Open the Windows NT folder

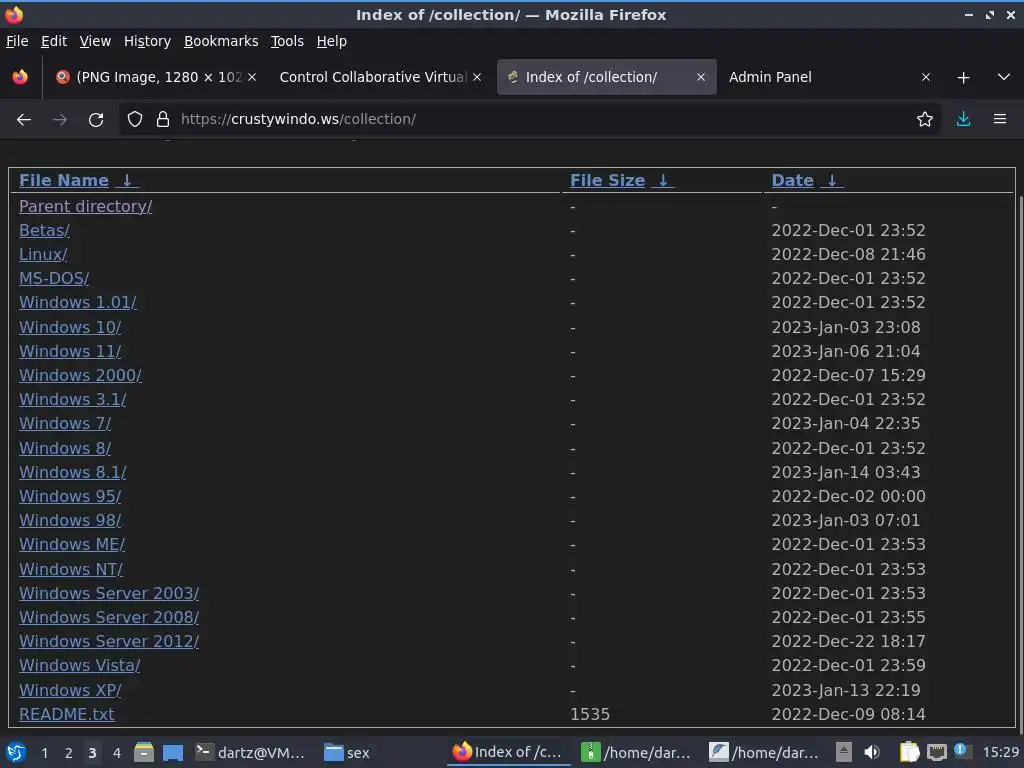(x=71, y=569)
